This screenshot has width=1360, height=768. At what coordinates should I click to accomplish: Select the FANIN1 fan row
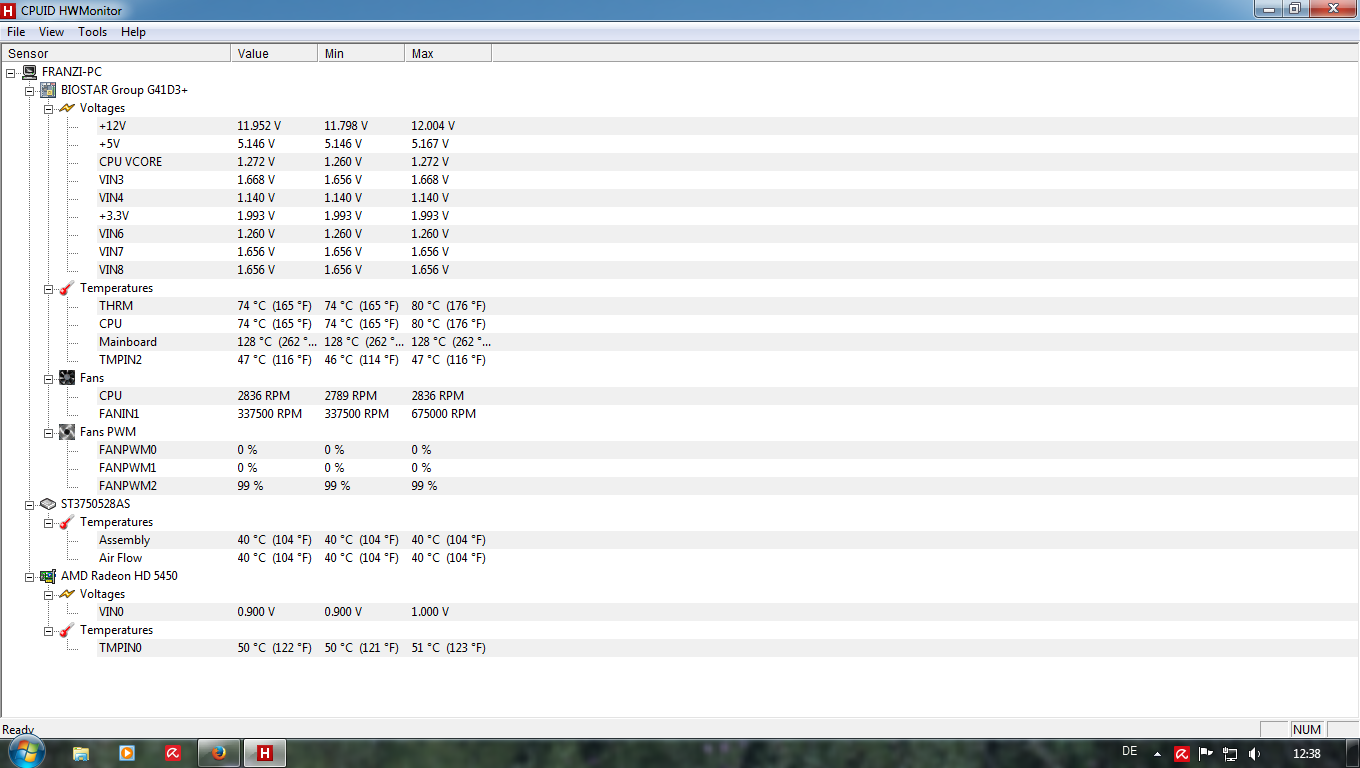[x=680, y=414]
